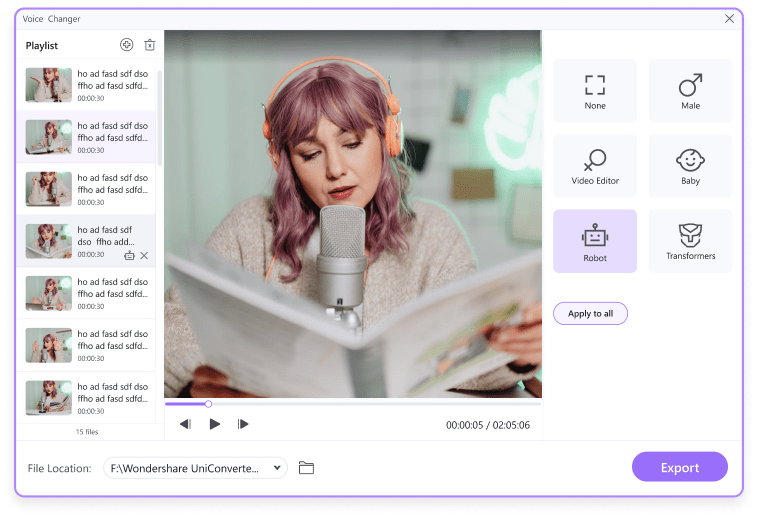Click the Export button
Image resolution: width=758 pixels, height=518 pixels.
pyautogui.click(x=680, y=467)
